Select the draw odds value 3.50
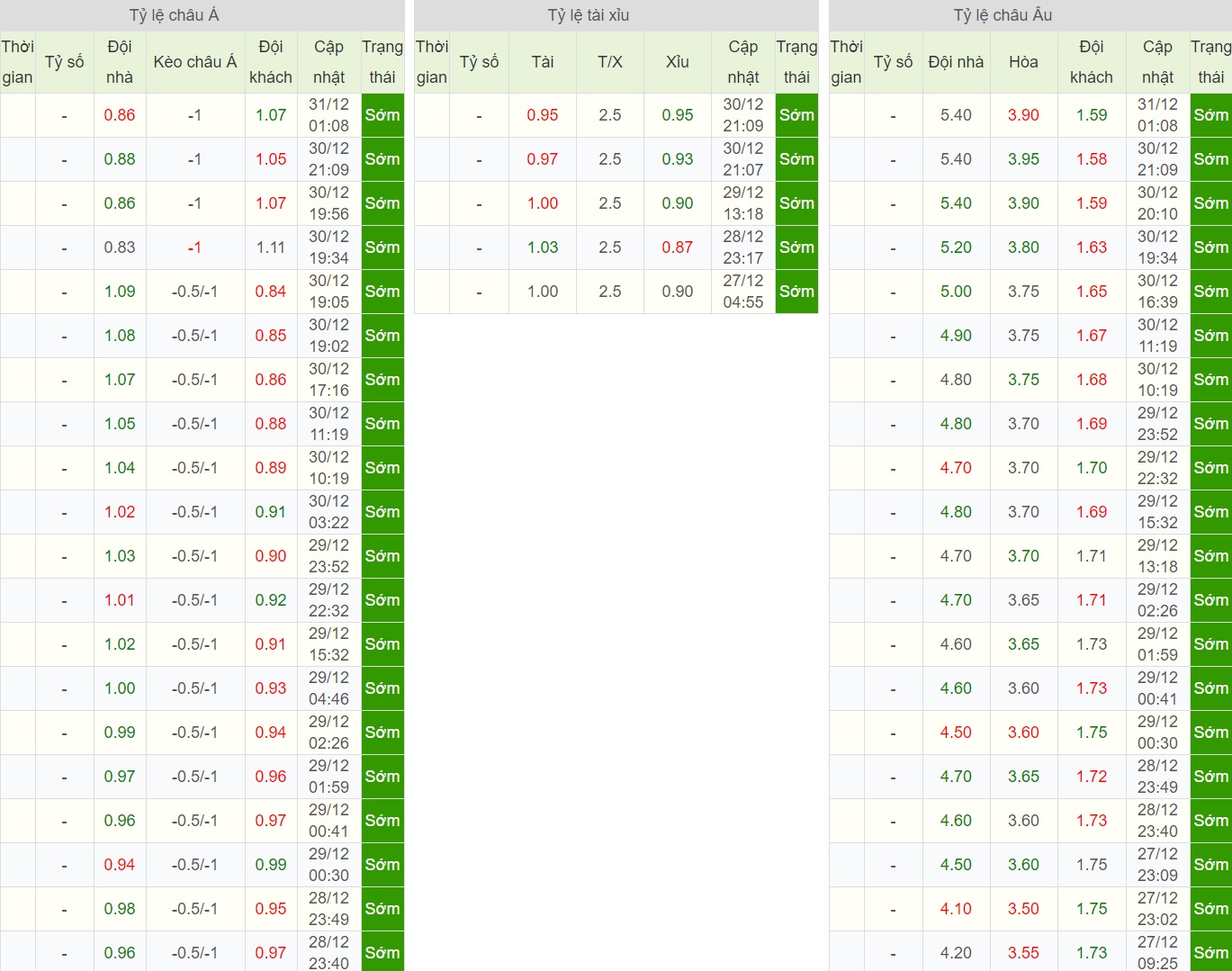Image resolution: width=1232 pixels, height=971 pixels. click(1023, 909)
